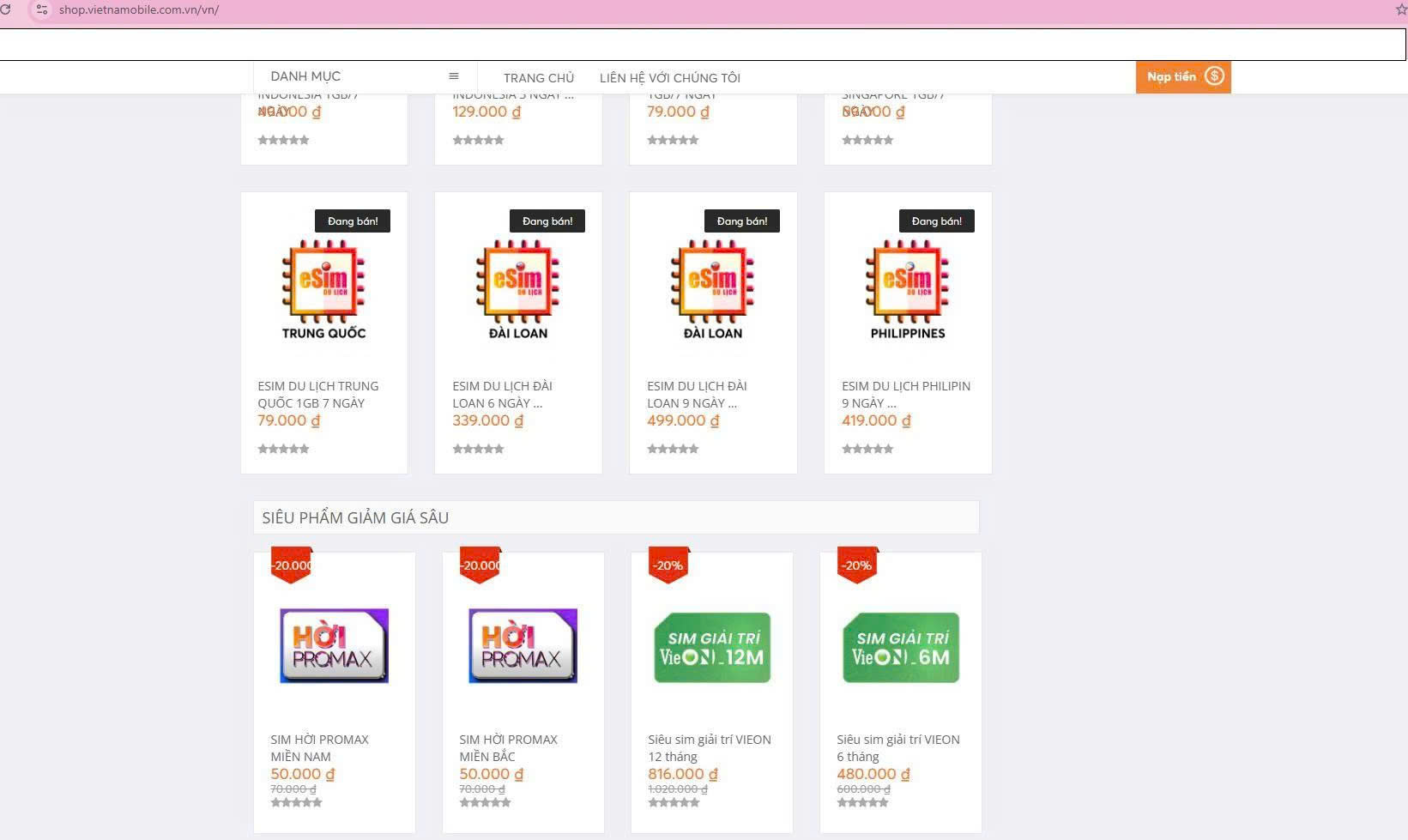1408x840 pixels.
Task: Click the star rating under Trung Quốc eSim
Action: [x=284, y=449]
